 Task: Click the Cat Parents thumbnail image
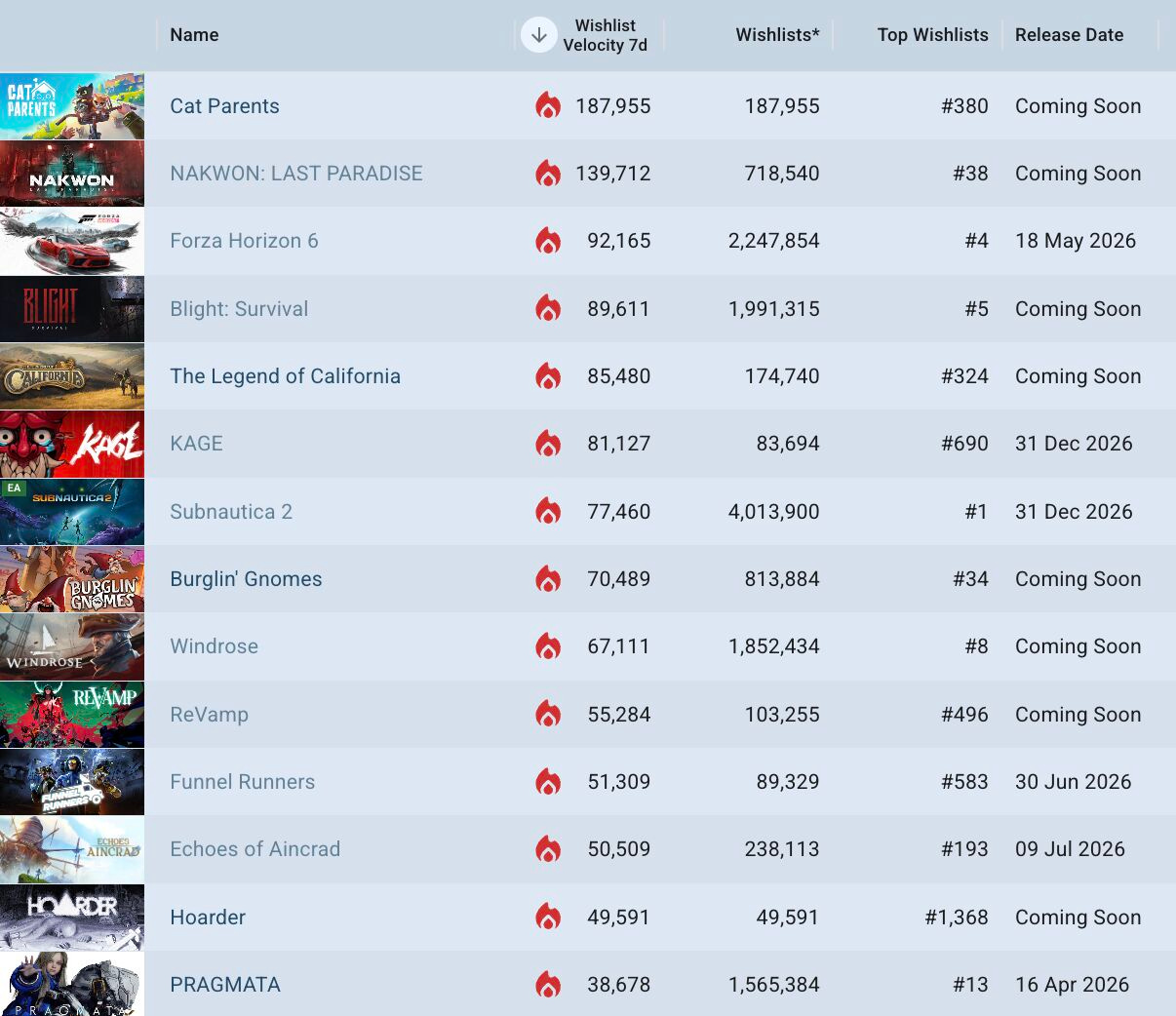[72, 106]
